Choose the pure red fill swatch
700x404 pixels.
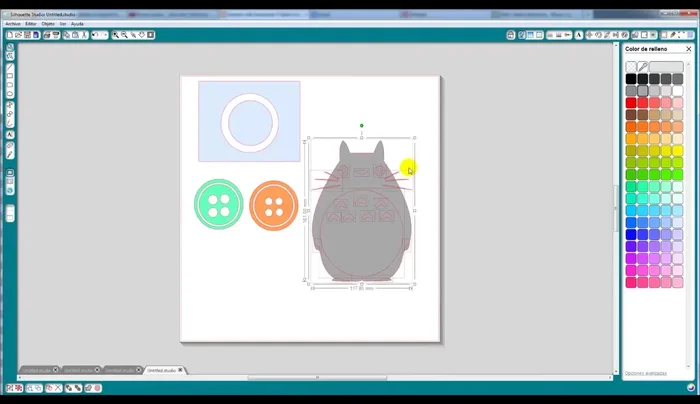tap(631, 102)
